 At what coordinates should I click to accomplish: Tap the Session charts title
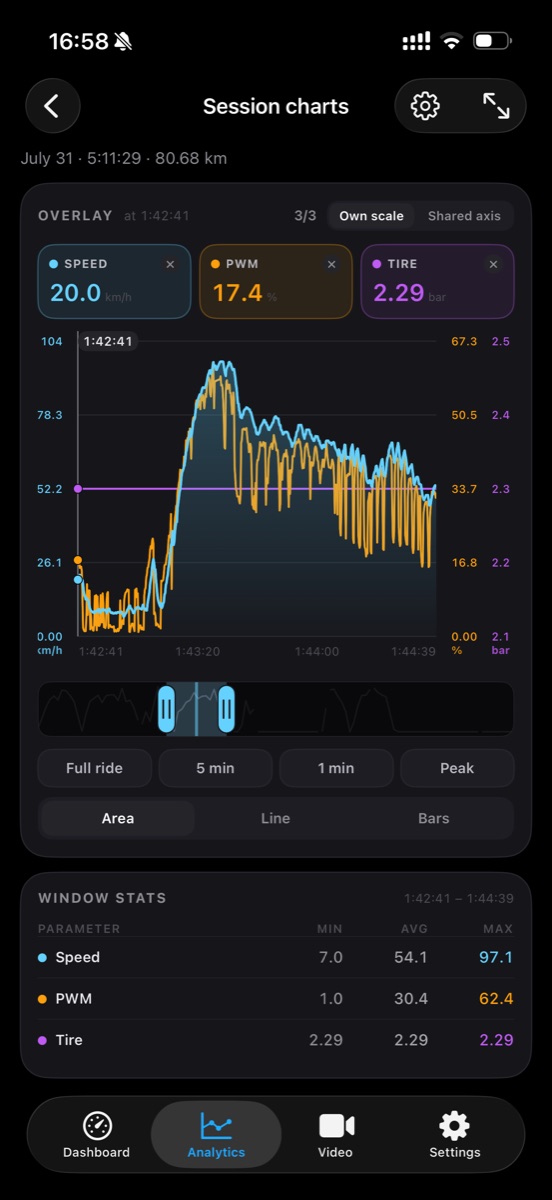coord(276,106)
